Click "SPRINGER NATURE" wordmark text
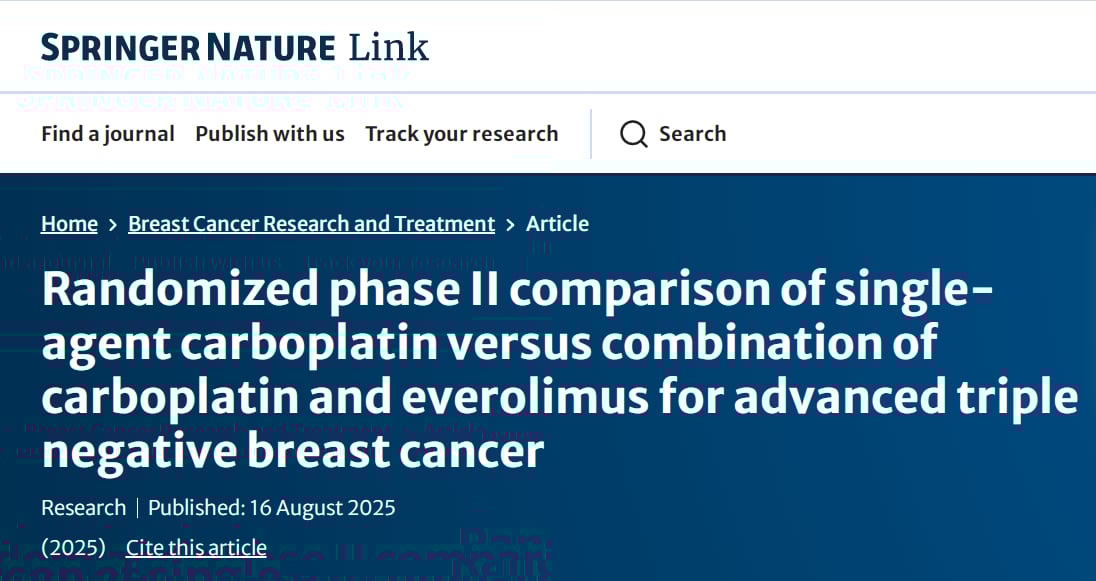 click(188, 48)
